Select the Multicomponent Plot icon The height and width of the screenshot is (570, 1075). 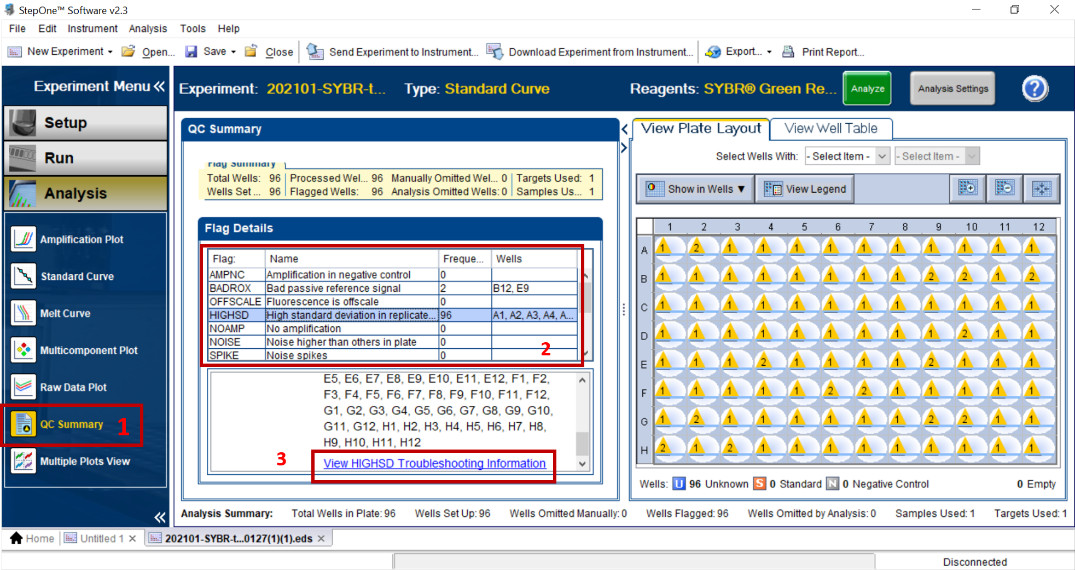tap(24, 351)
